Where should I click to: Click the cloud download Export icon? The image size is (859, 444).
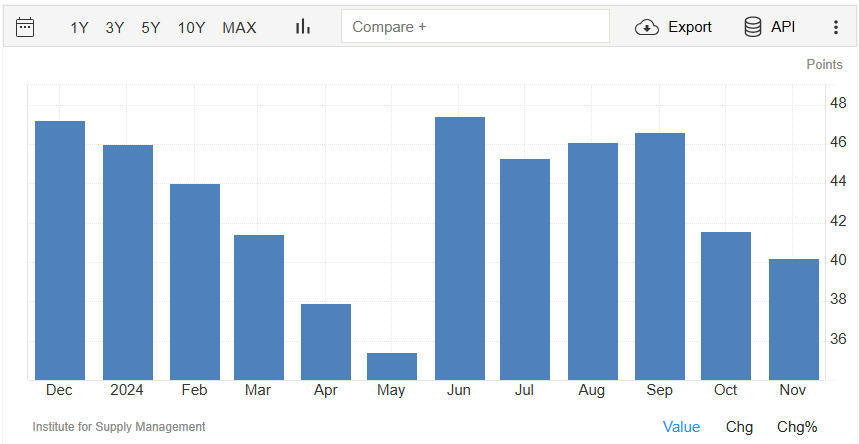click(647, 27)
